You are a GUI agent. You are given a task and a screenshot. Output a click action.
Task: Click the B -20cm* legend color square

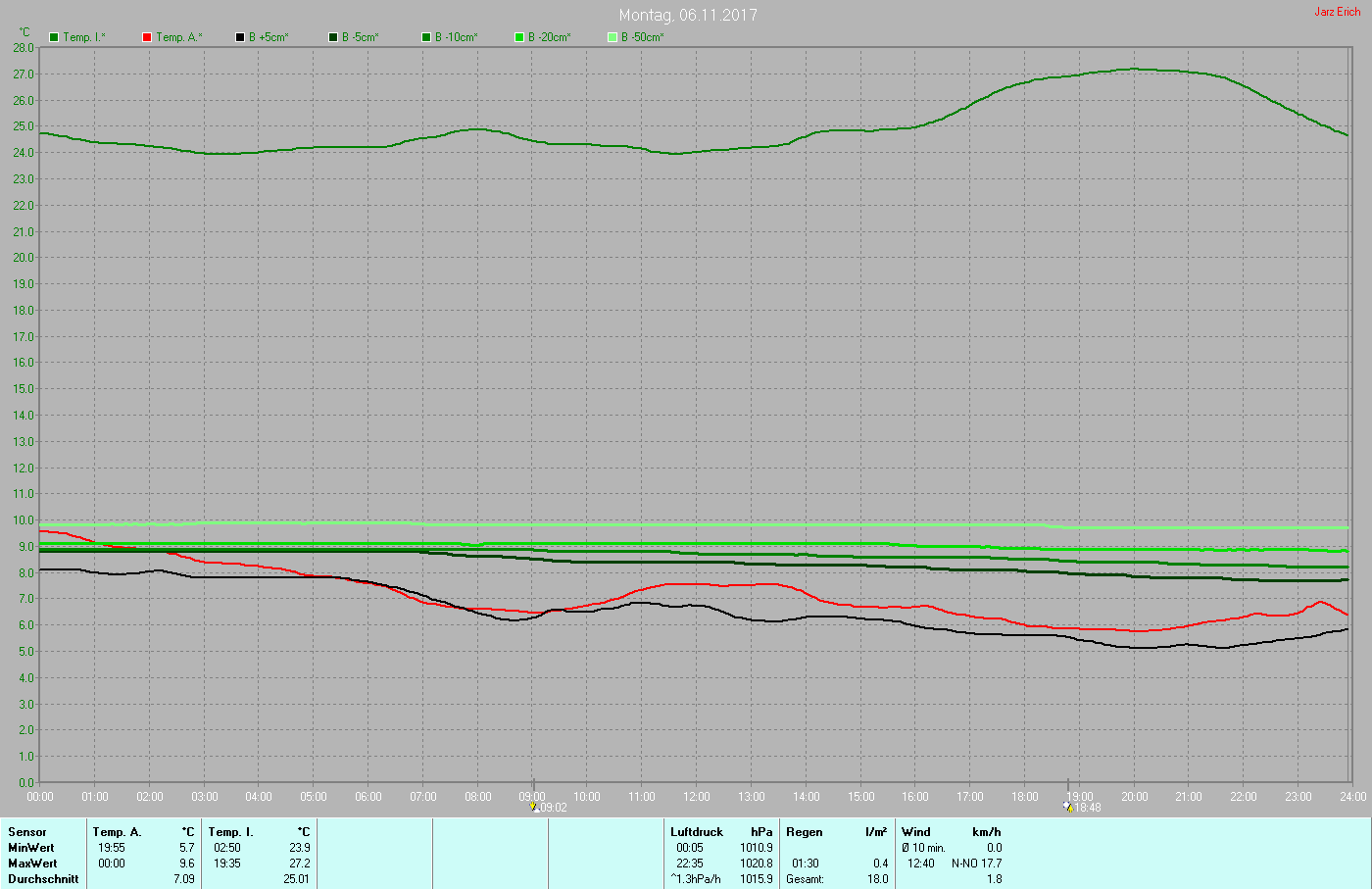pos(519,37)
